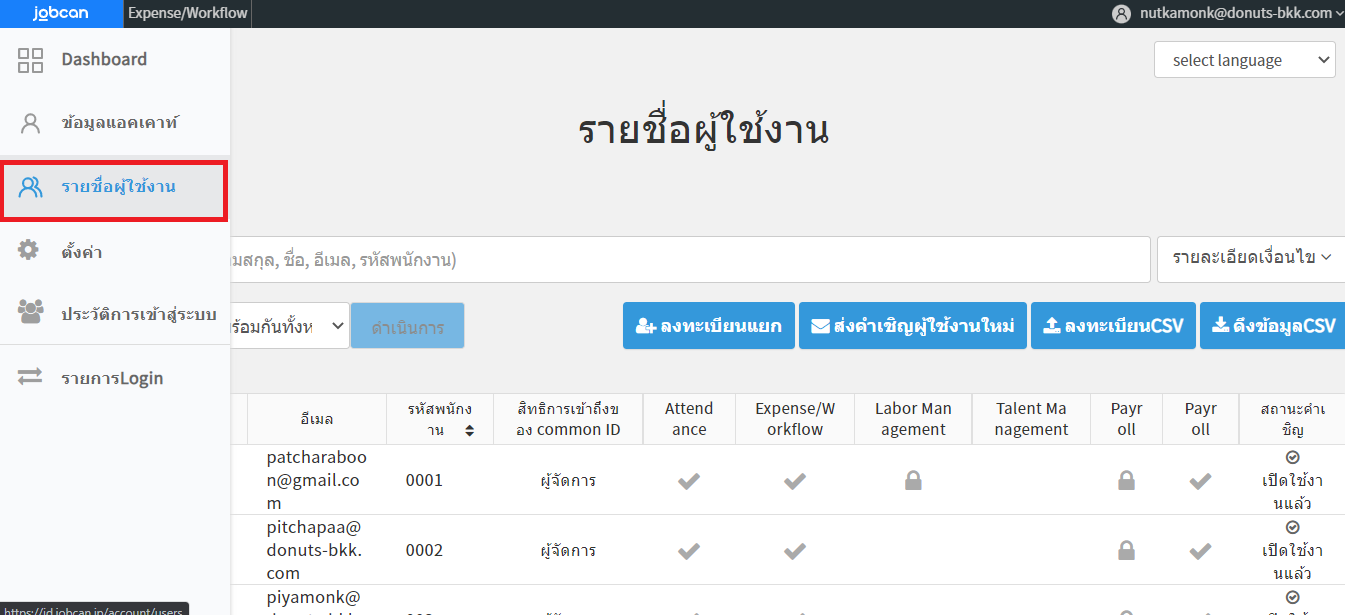Click Payroll checkmark for employee 0001

point(1200,481)
